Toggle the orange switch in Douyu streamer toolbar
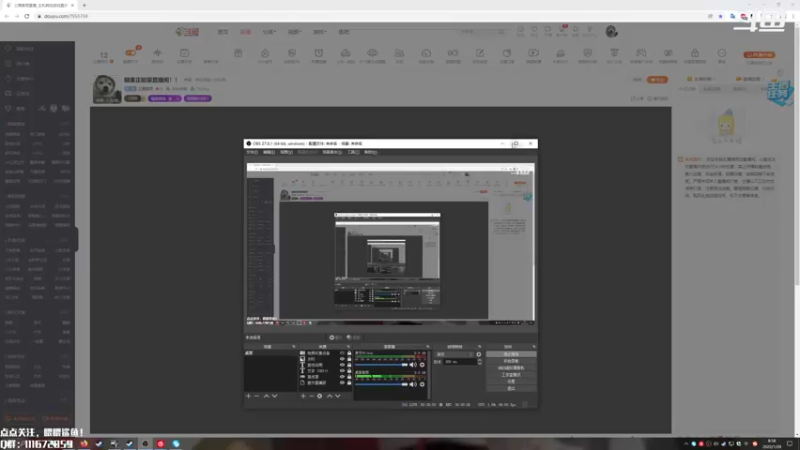The height and width of the screenshot is (450, 800). click(131, 53)
